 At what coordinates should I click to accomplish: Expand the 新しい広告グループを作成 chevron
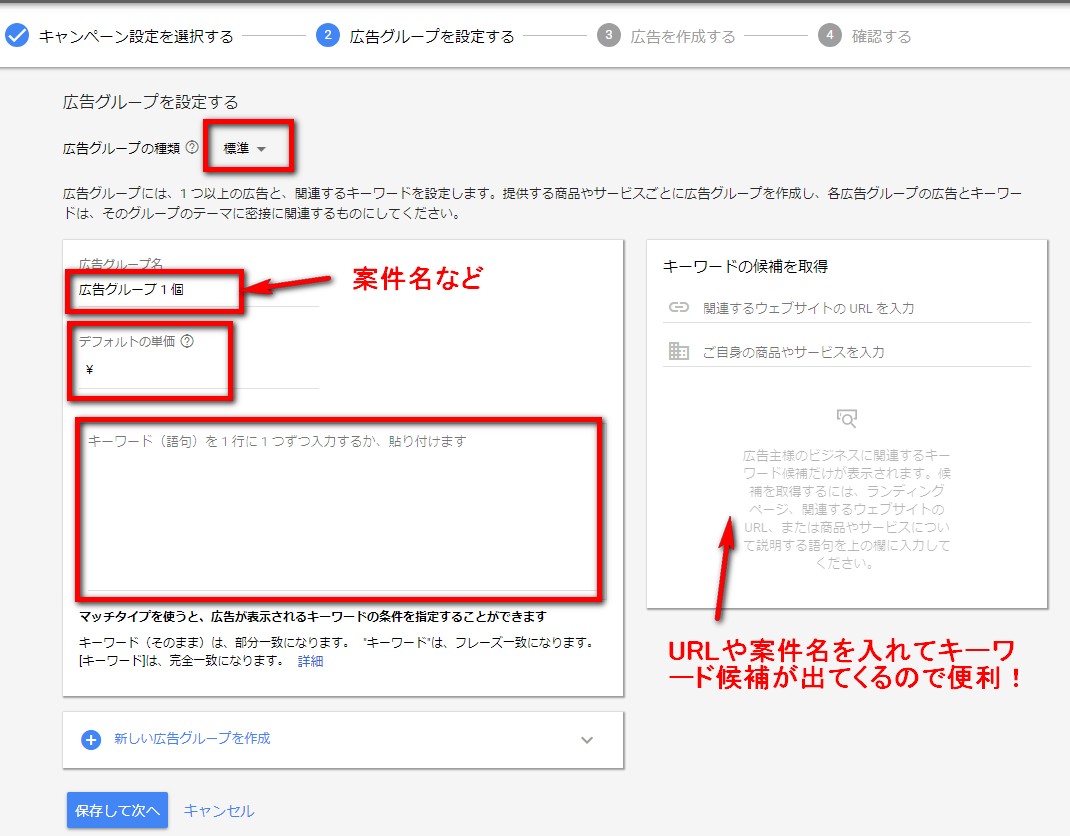click(x=587, y=740)
